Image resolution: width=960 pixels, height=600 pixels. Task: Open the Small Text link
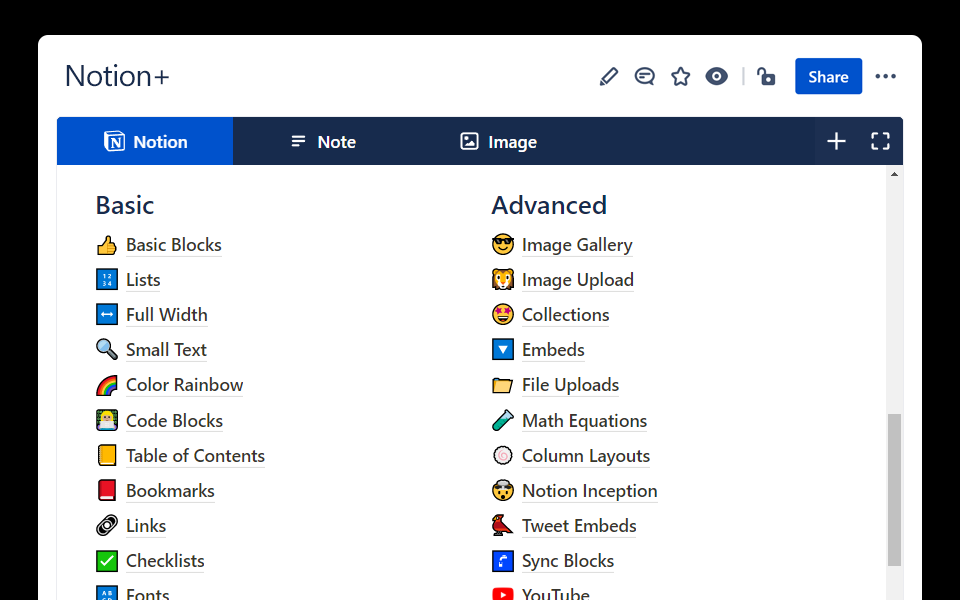(167, 350)
